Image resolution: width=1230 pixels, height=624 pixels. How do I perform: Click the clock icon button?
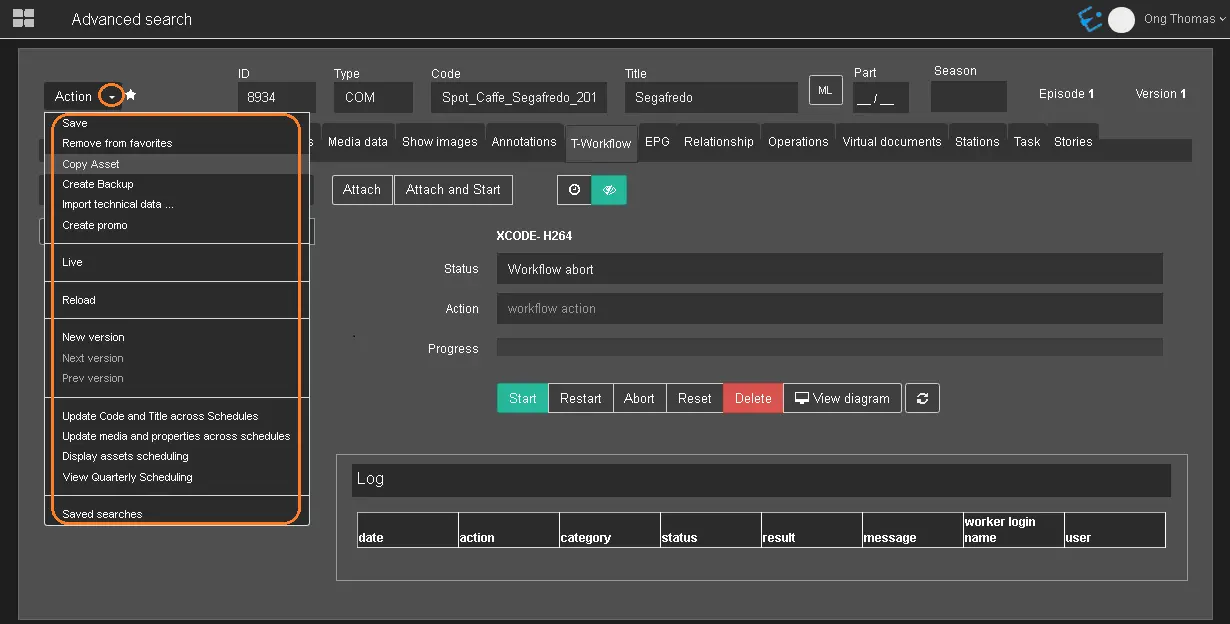pyautogui.click(x=574, y=190)
